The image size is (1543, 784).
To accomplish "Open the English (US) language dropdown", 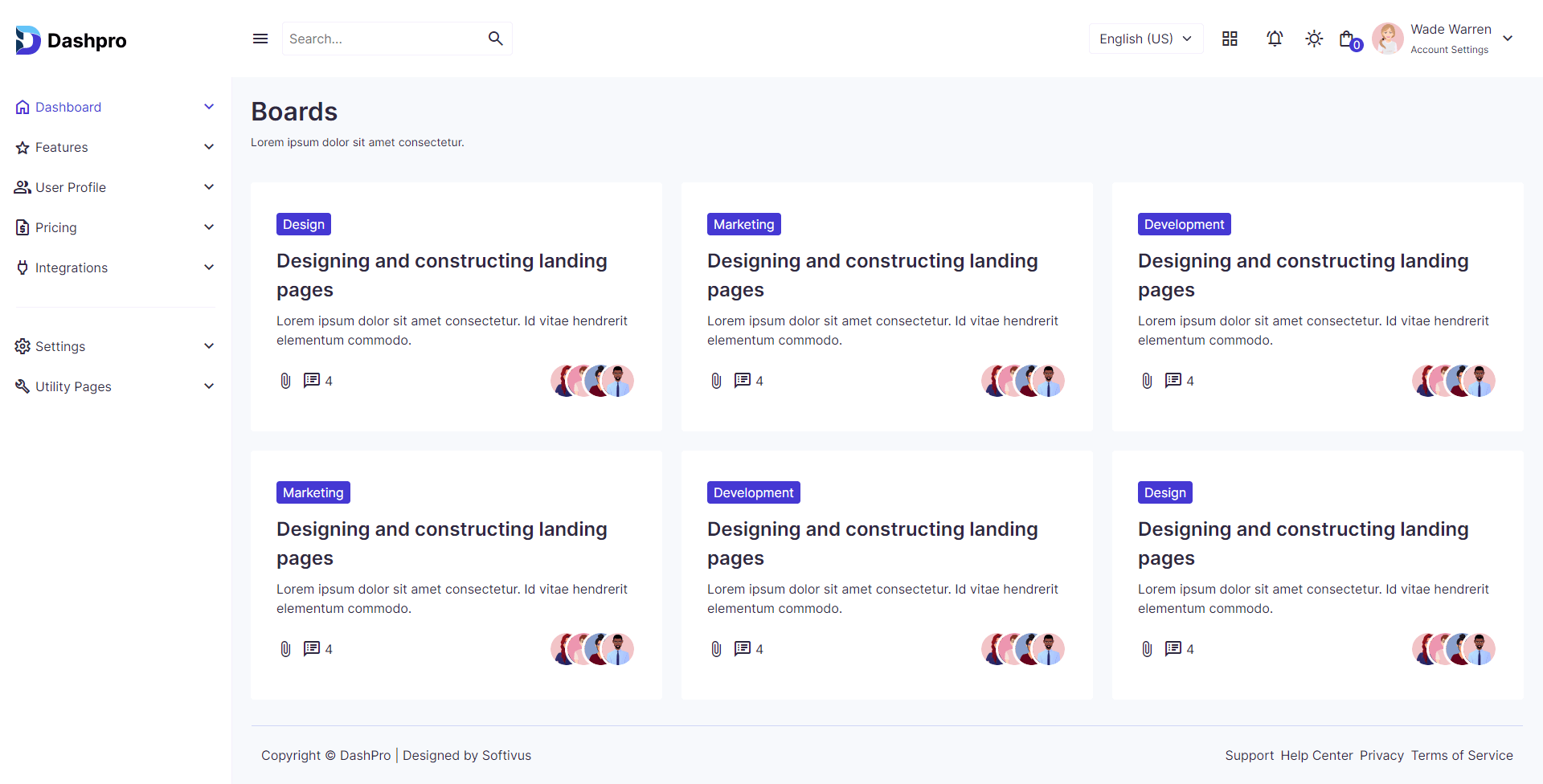I will (1145, 39).
